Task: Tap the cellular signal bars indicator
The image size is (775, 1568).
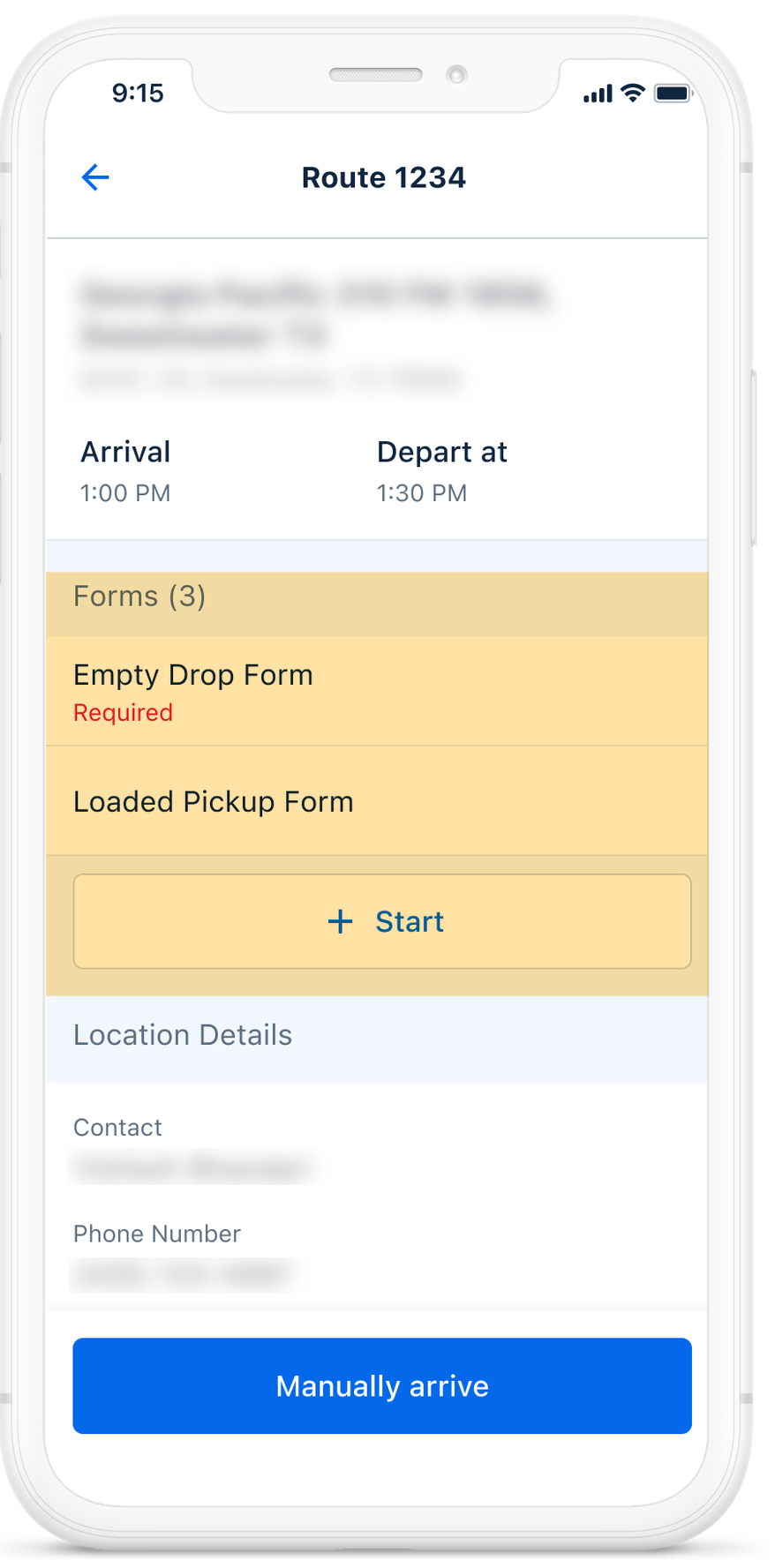Action: click(x=597, y=92)
